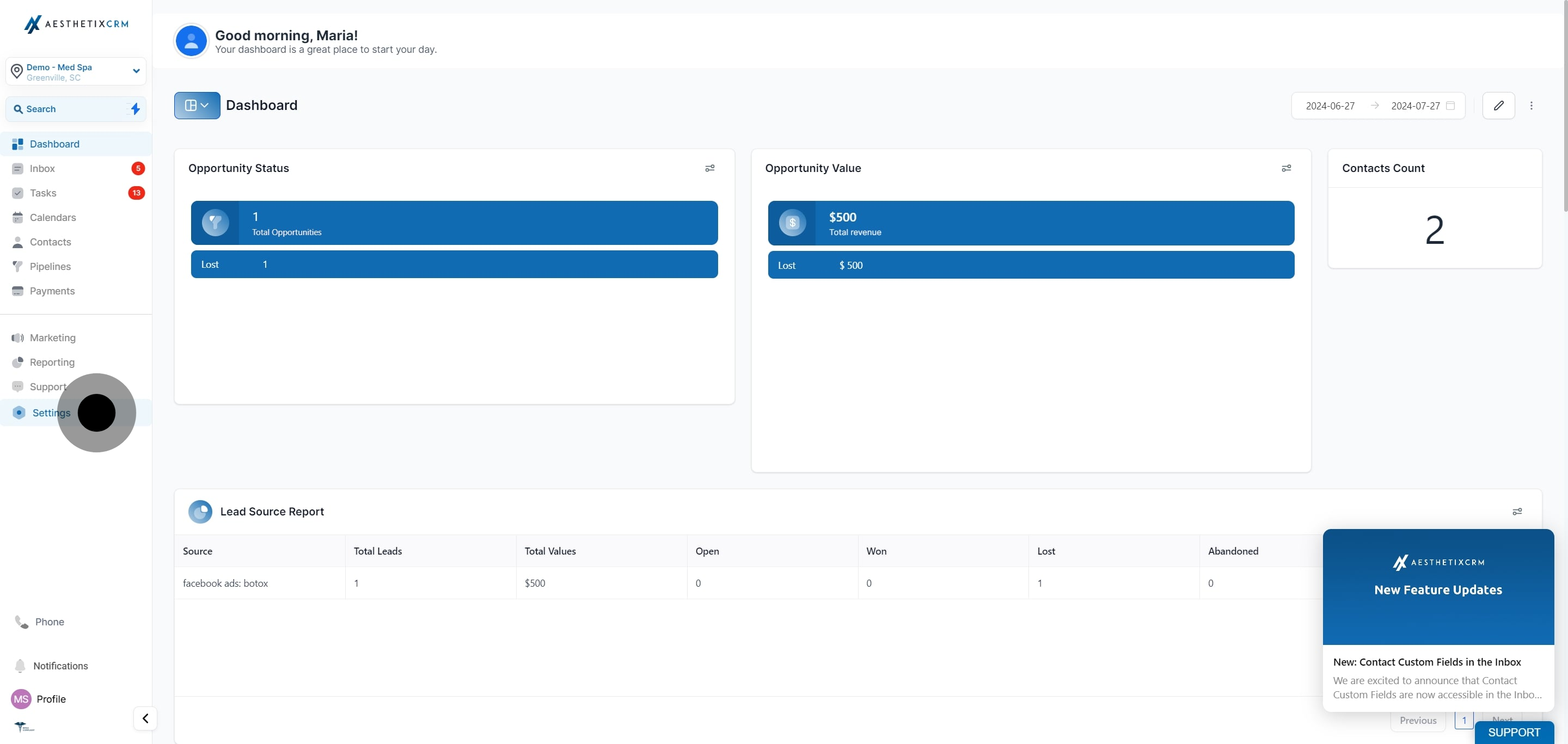Open Opportunity Status filter settings icon
Screen dimensions: 1568x744
pyautogui.click(x=709, y=168)
